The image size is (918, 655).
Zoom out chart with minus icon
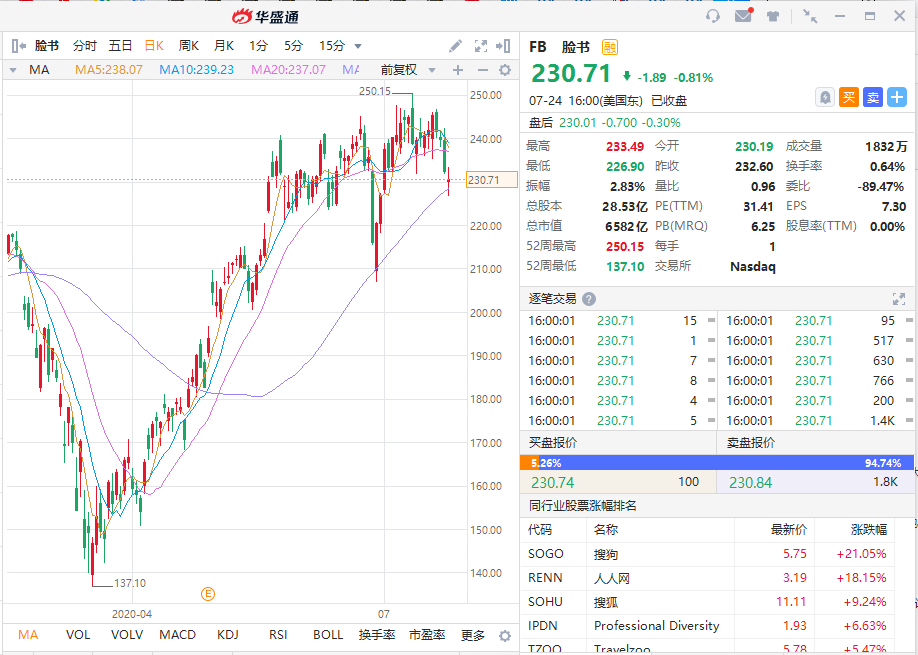(x=482, y=70)
